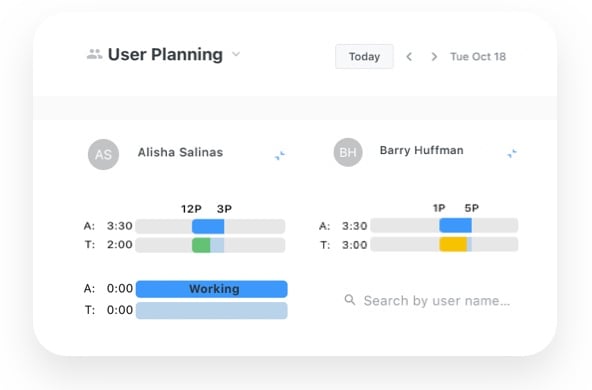Click Barry's T: 3:00 value

pos(355,245)
